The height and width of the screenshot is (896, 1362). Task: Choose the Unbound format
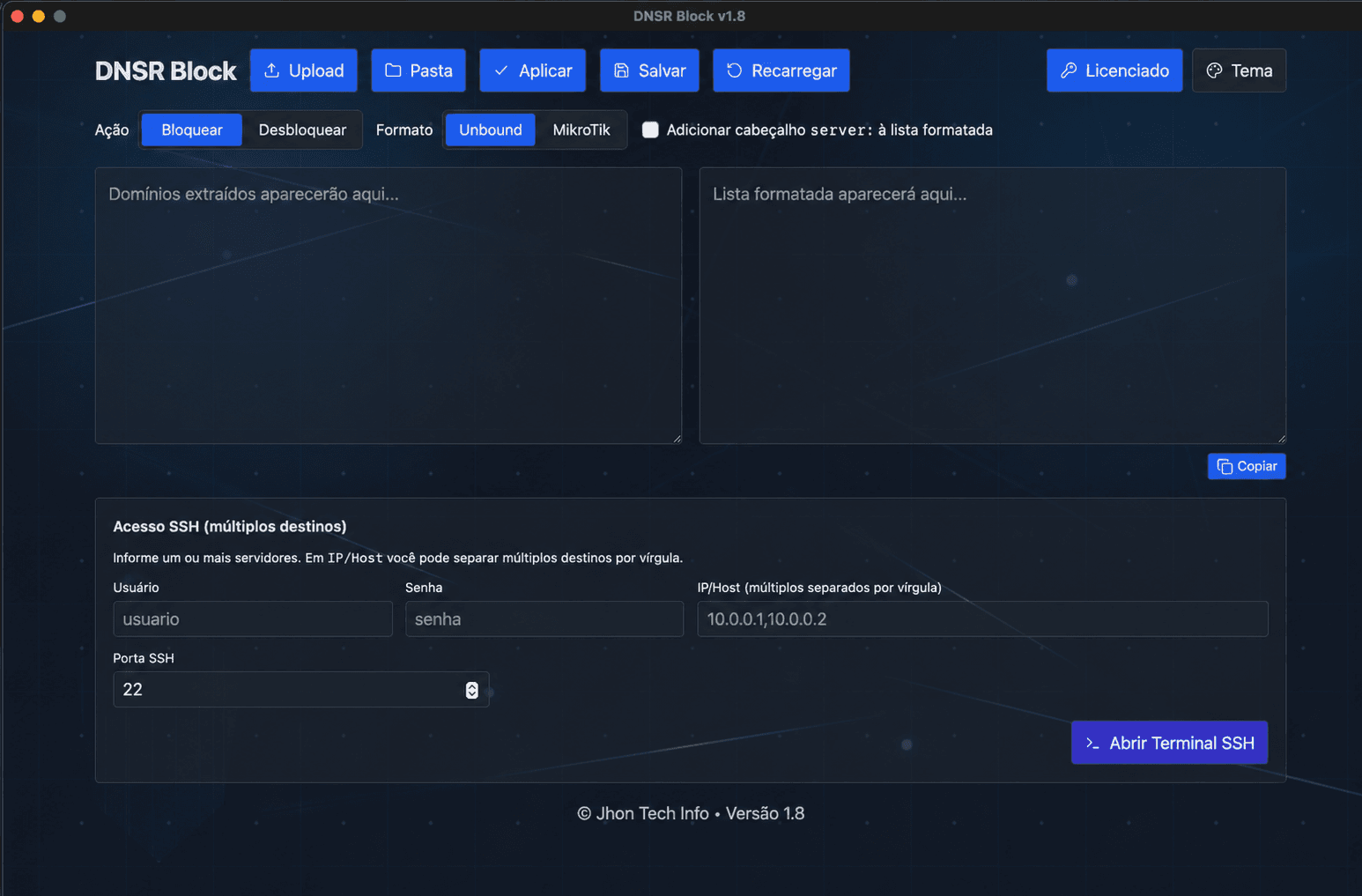(x=490, y=130)
